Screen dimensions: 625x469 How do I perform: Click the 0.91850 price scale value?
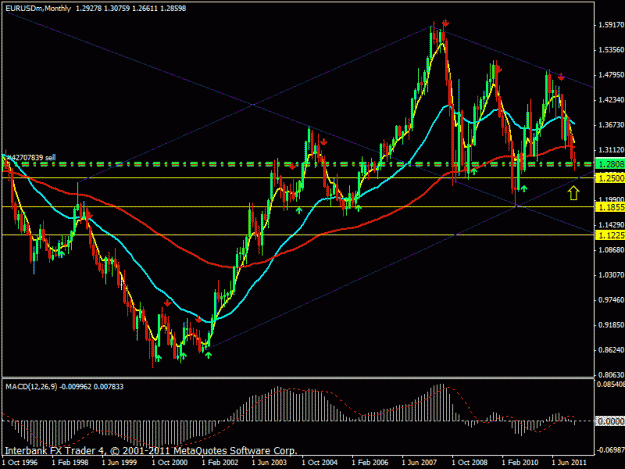click(611, 325)
